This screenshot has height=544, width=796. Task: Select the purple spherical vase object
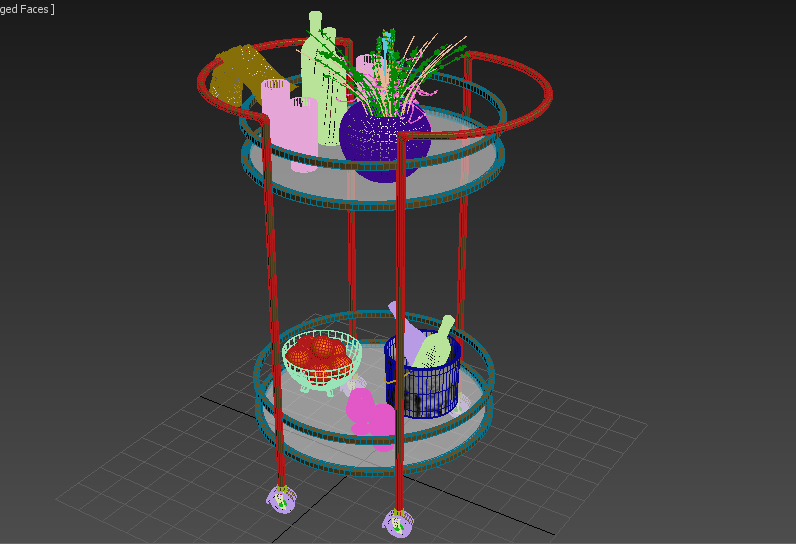[x=384, y=141]
